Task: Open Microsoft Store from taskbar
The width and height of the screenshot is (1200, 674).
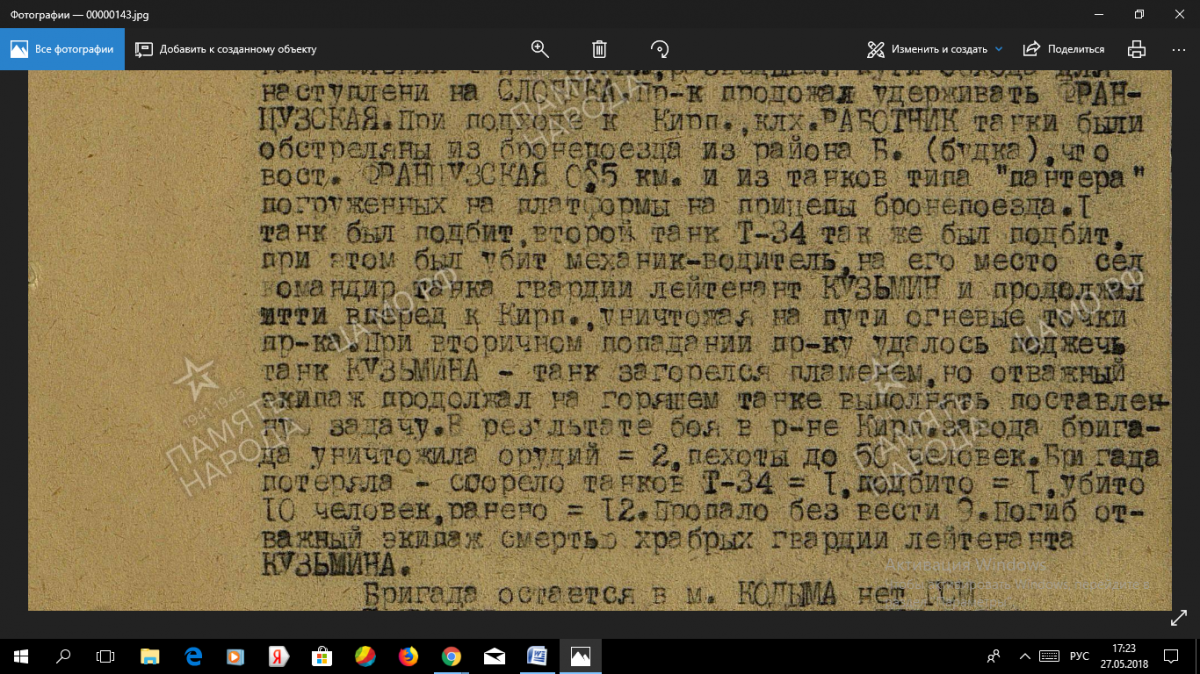Action: 322,656
